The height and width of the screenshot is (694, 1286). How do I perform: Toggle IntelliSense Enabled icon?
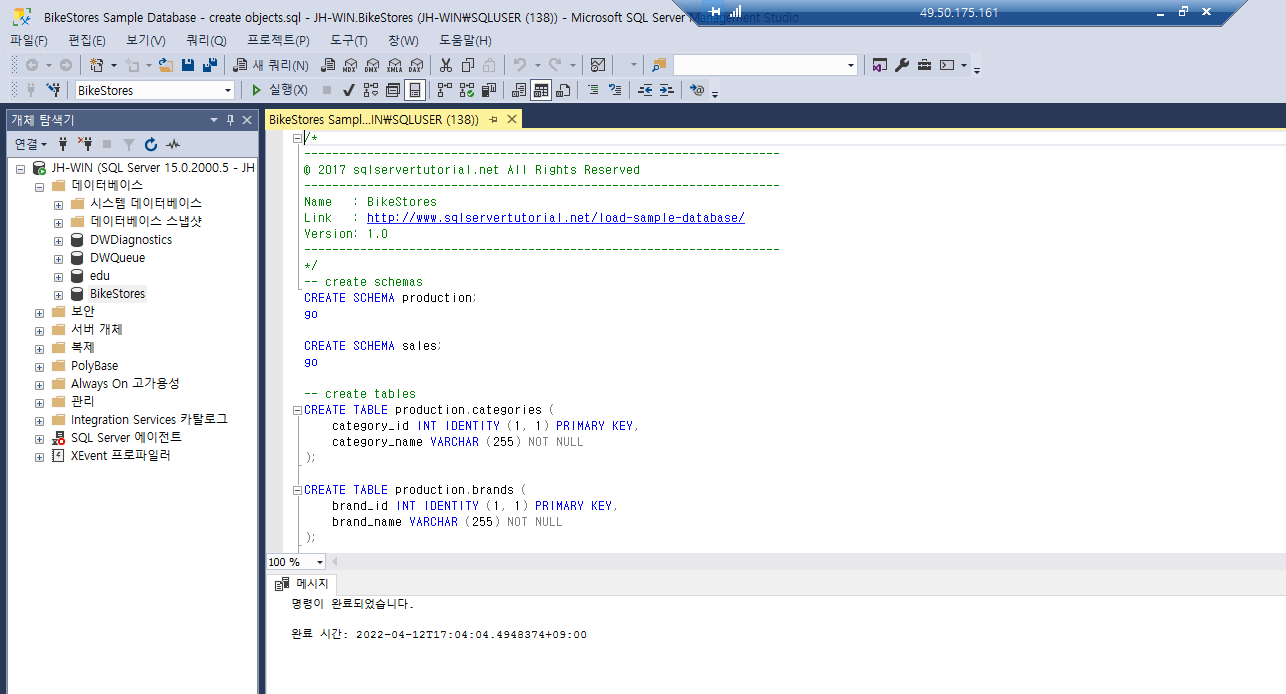415,90
